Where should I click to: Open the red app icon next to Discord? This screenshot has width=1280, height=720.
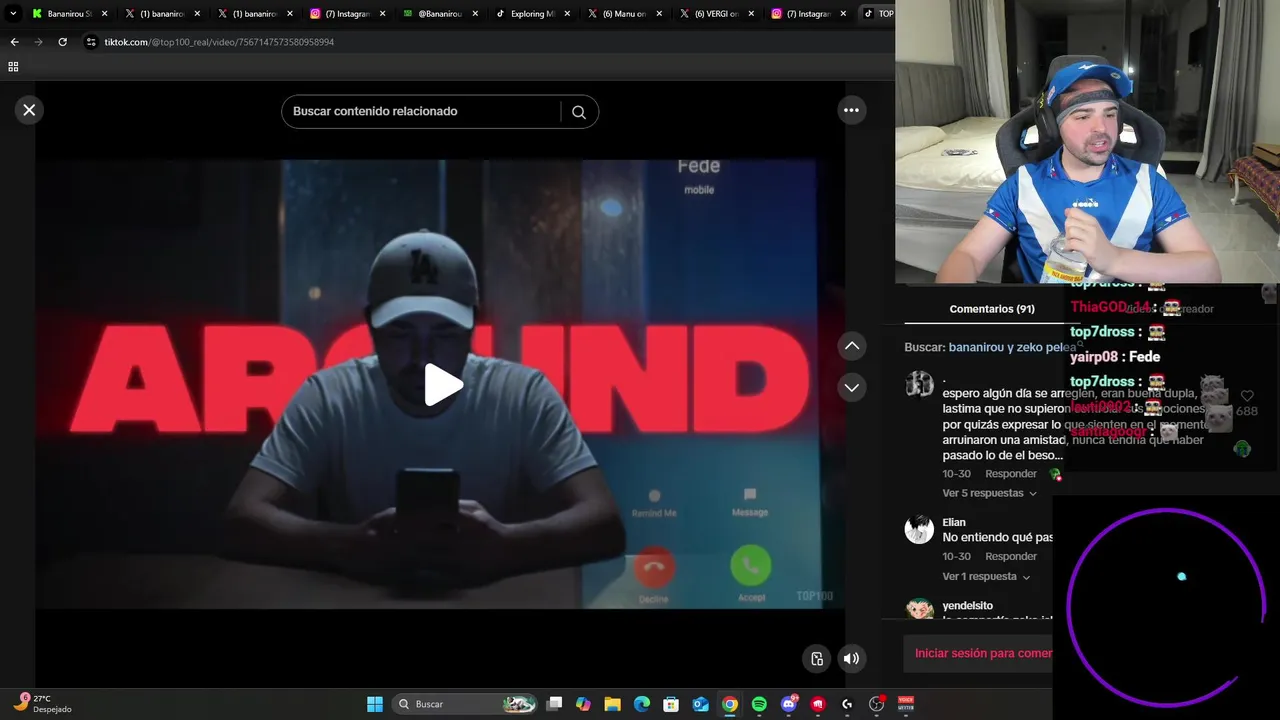[x=818, y=704]
